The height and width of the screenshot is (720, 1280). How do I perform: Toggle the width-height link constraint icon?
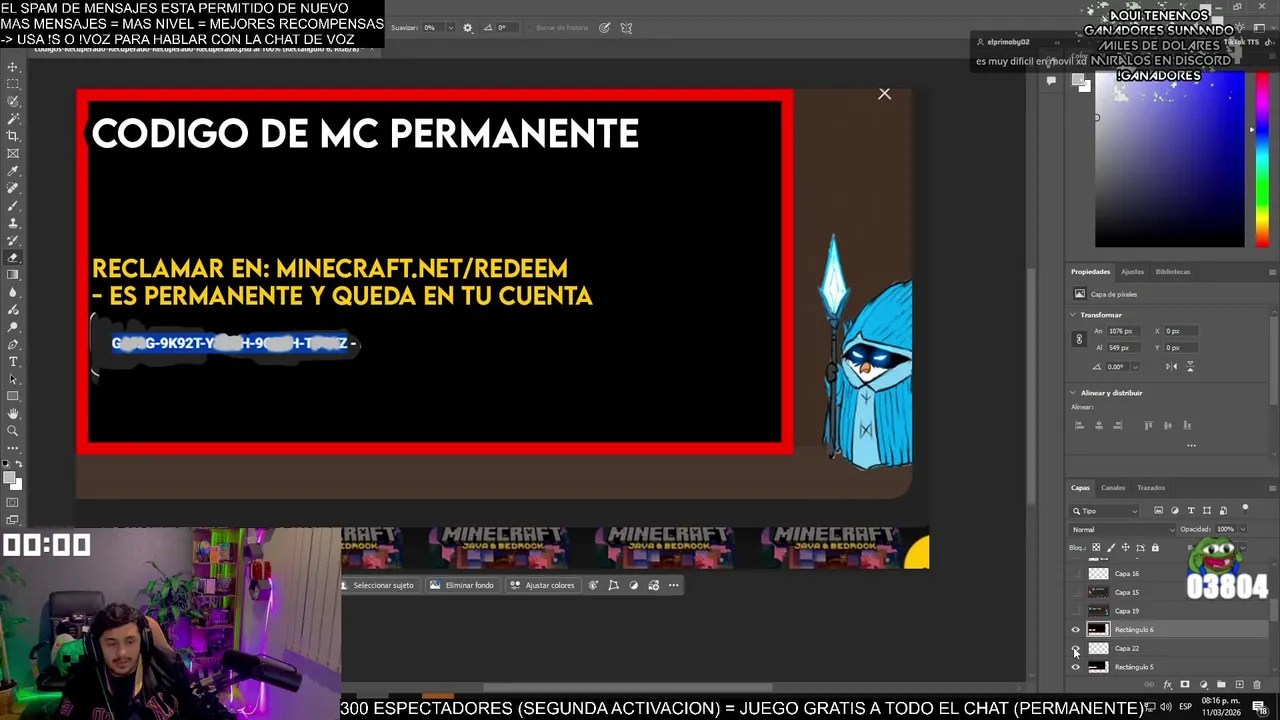coord(1078,339)
